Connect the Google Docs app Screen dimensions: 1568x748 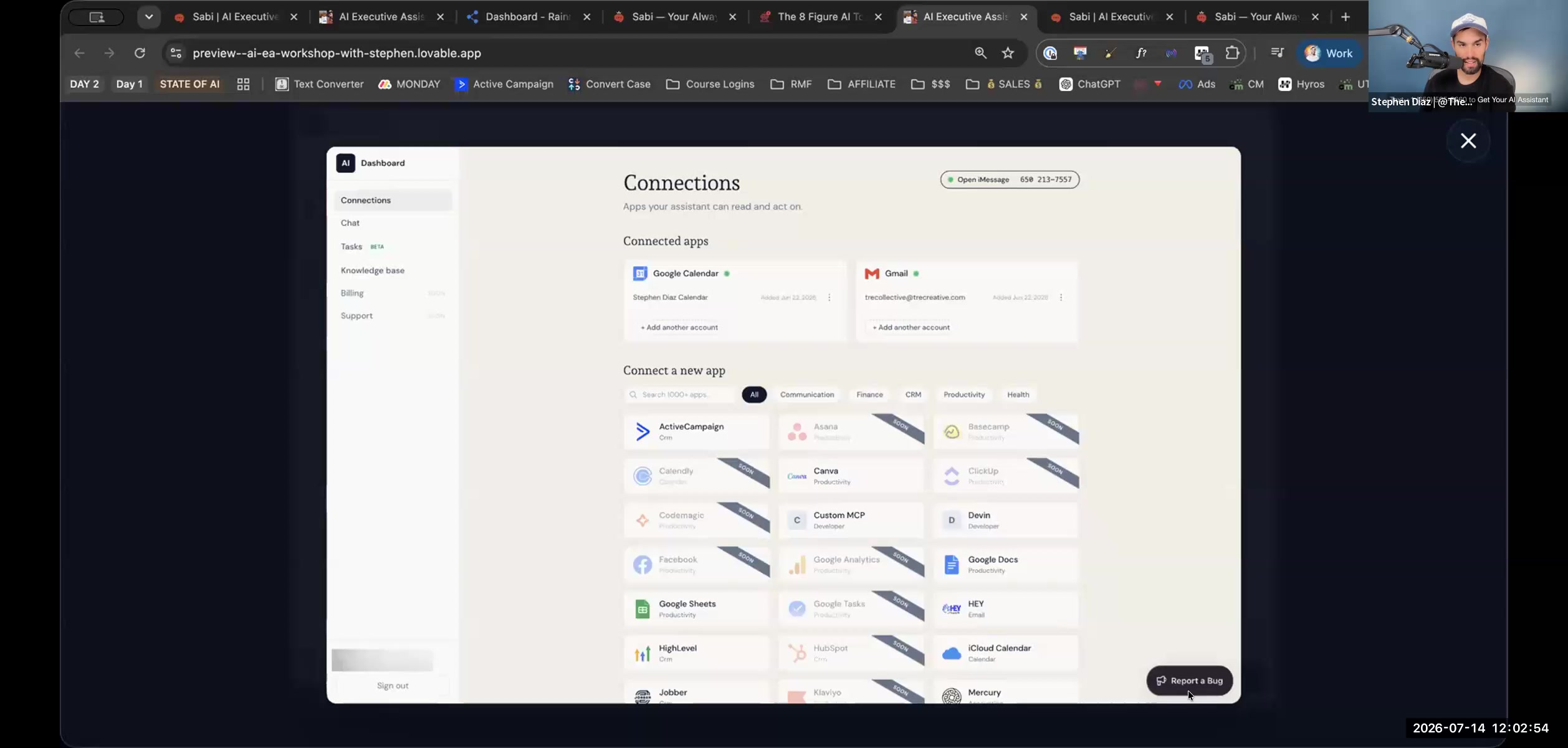pos(1006,564)
